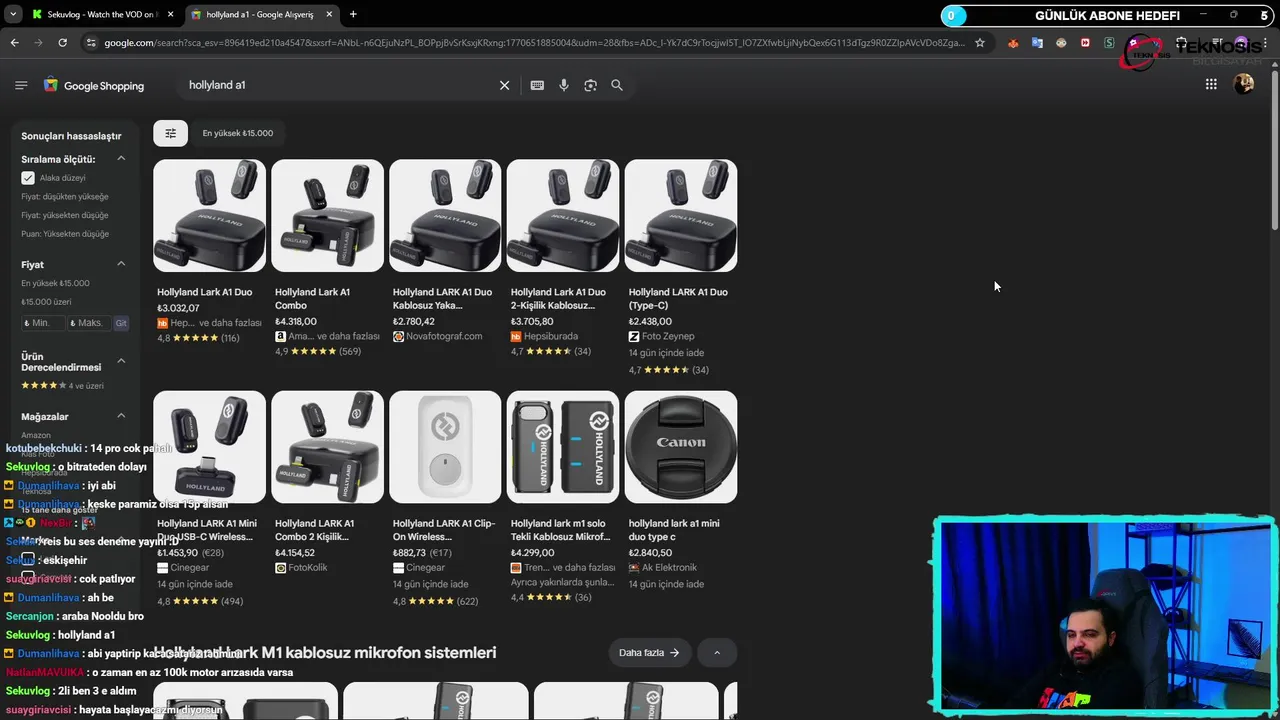1280x720 pixels.
Task: Open the Google Shopping hamburger menu
Action: tap(21, 85)
